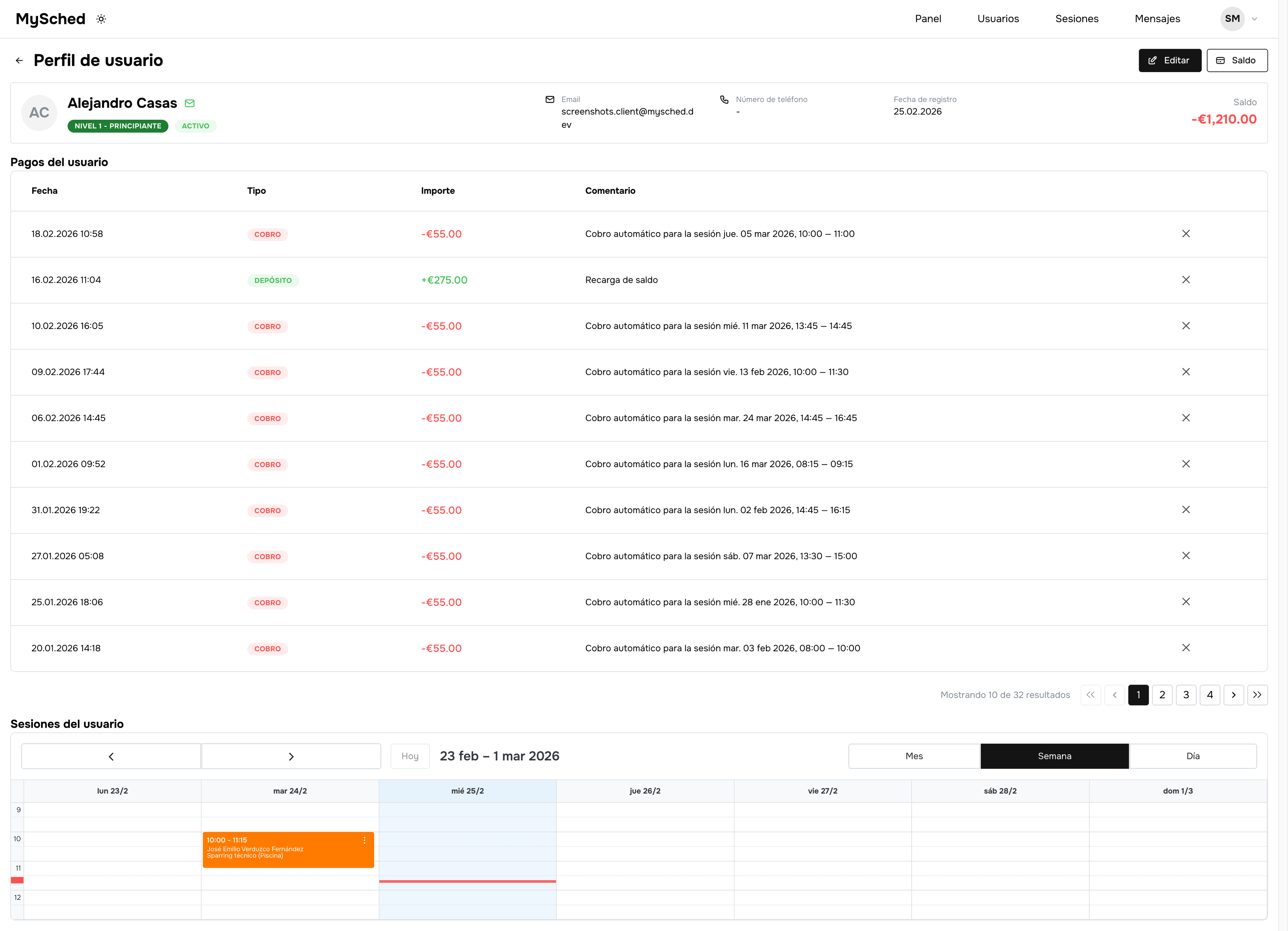Image resolution: width=1288 pixels, height=931 pixels.
Task: Remove the 06.02.2026 14:45 charge entry
Action: (1185, 418)
